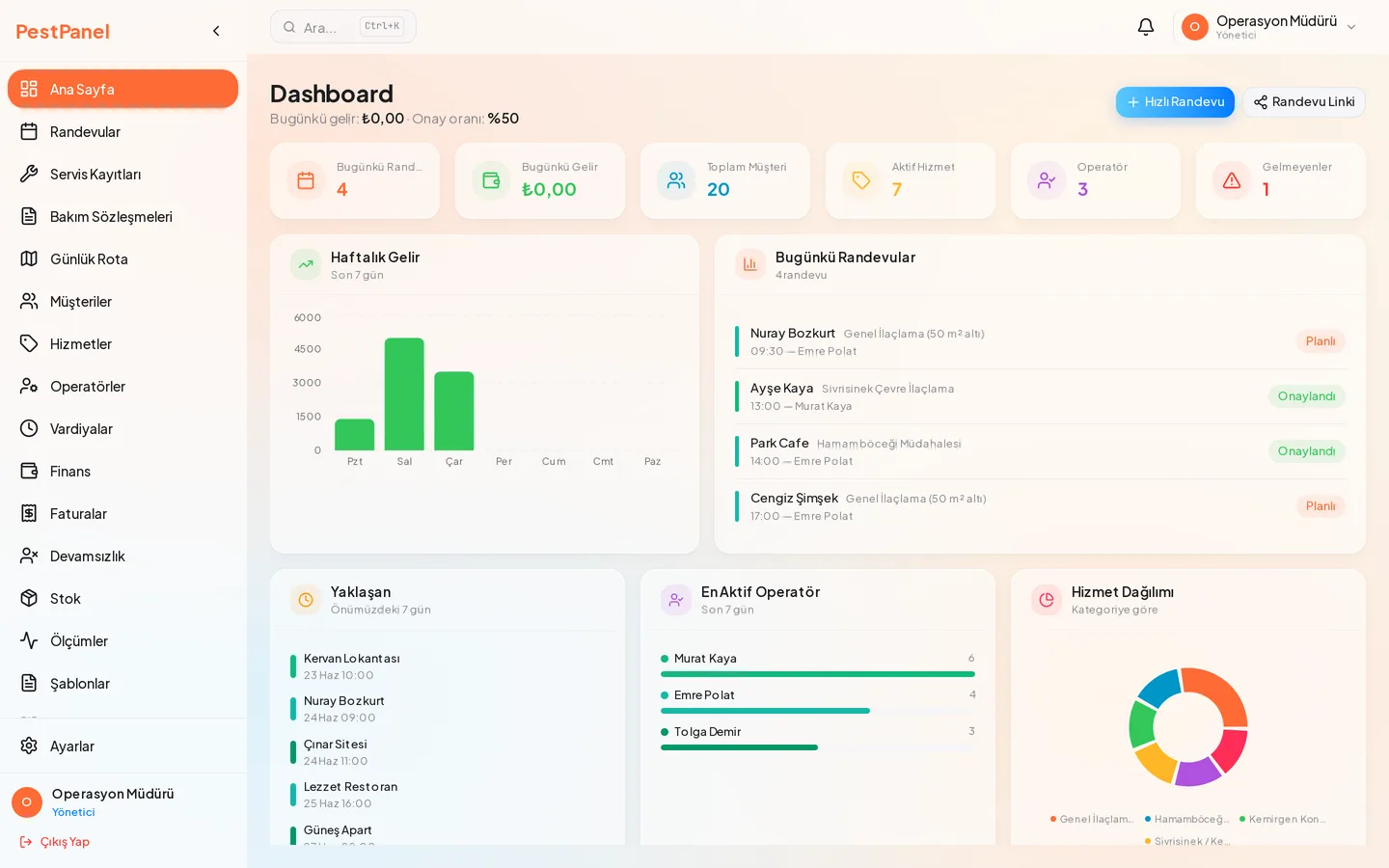Click Çıkış Yap to log out
The width and height of the screenshot is (1389, 868).
pyautogui.click(x=55, y=842)
